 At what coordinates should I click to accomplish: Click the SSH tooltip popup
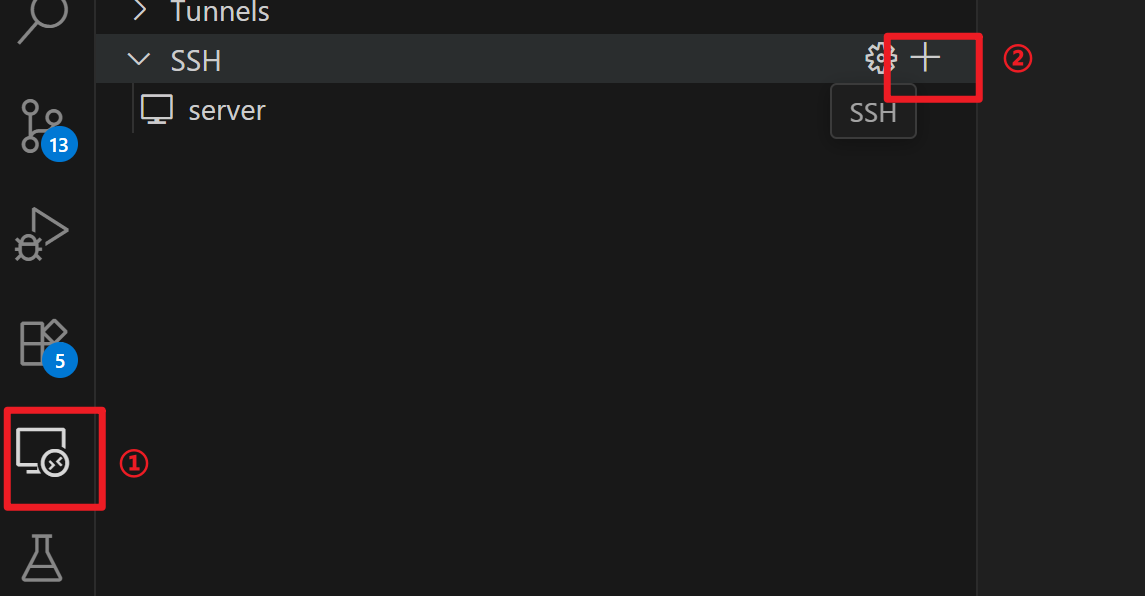873,112
